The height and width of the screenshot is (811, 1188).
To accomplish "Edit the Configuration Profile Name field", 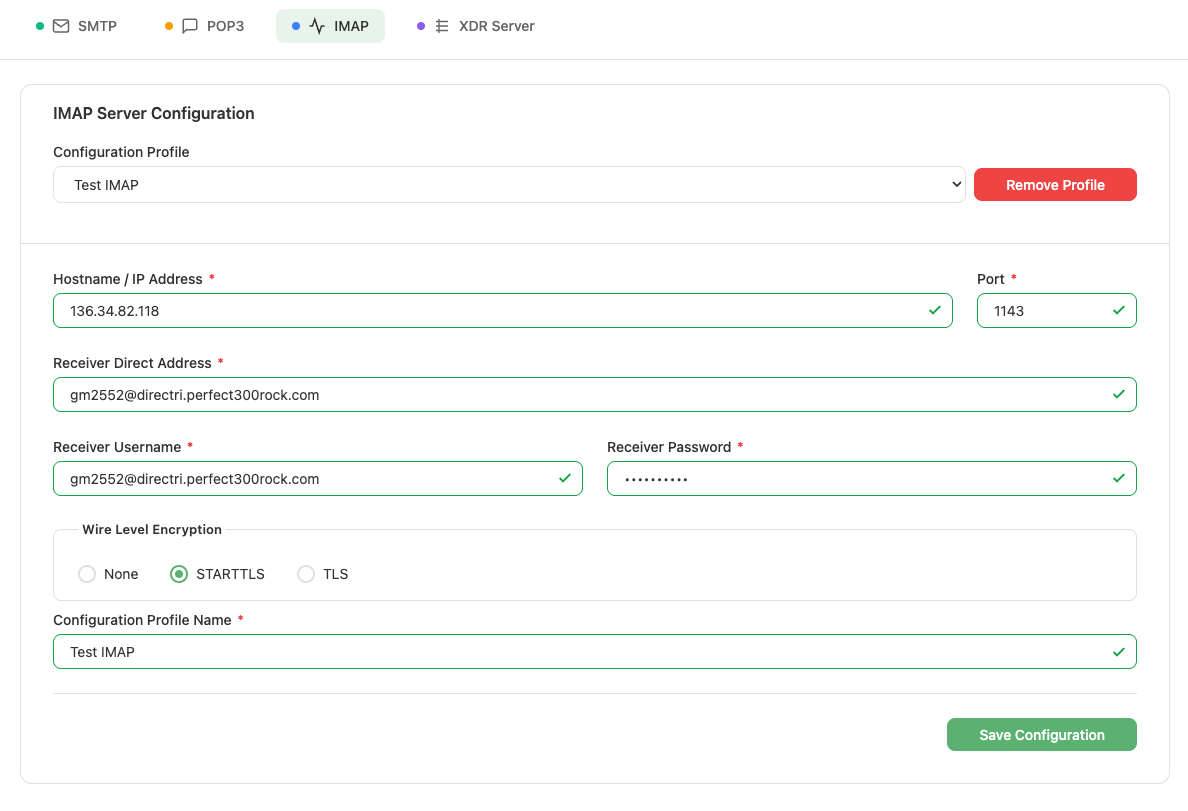I will point(595,653).
